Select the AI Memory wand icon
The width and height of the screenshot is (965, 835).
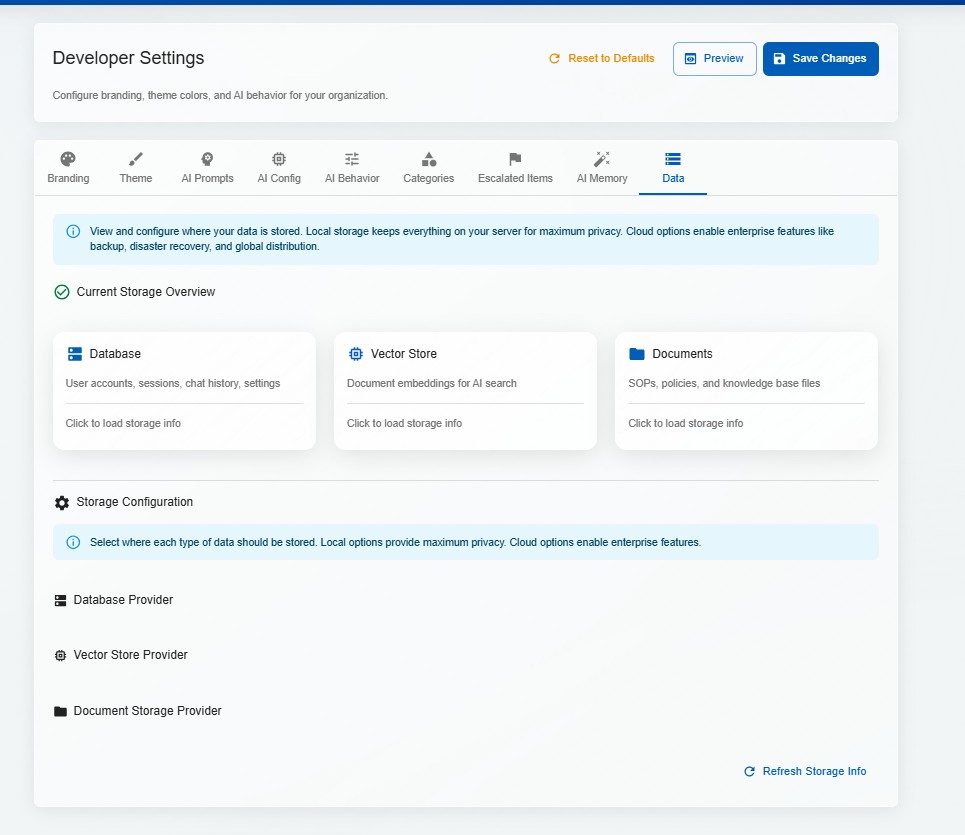pyautogui.click(x=601, y=158)
